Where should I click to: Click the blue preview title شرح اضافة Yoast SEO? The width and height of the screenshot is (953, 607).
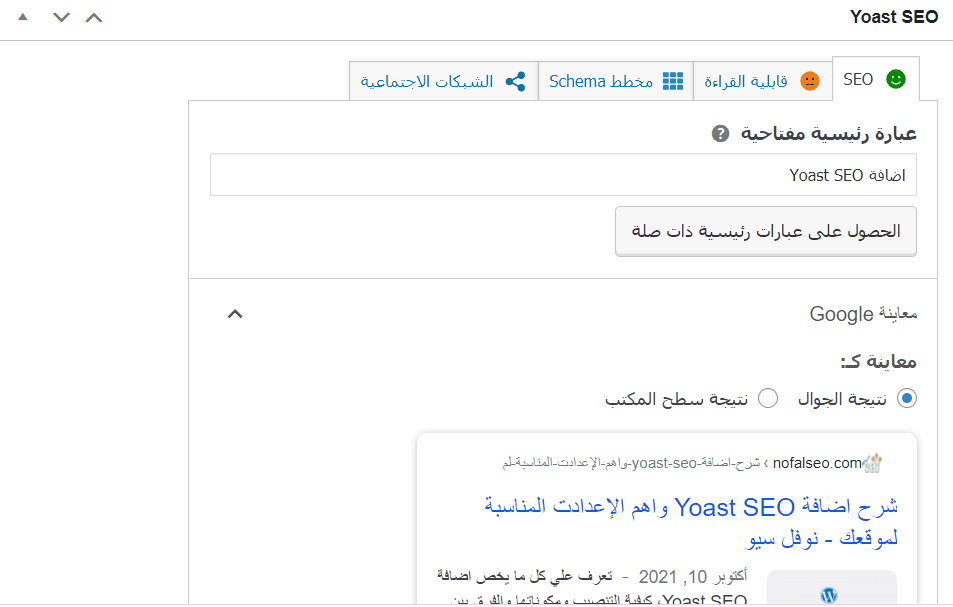(x=691, y=523)
